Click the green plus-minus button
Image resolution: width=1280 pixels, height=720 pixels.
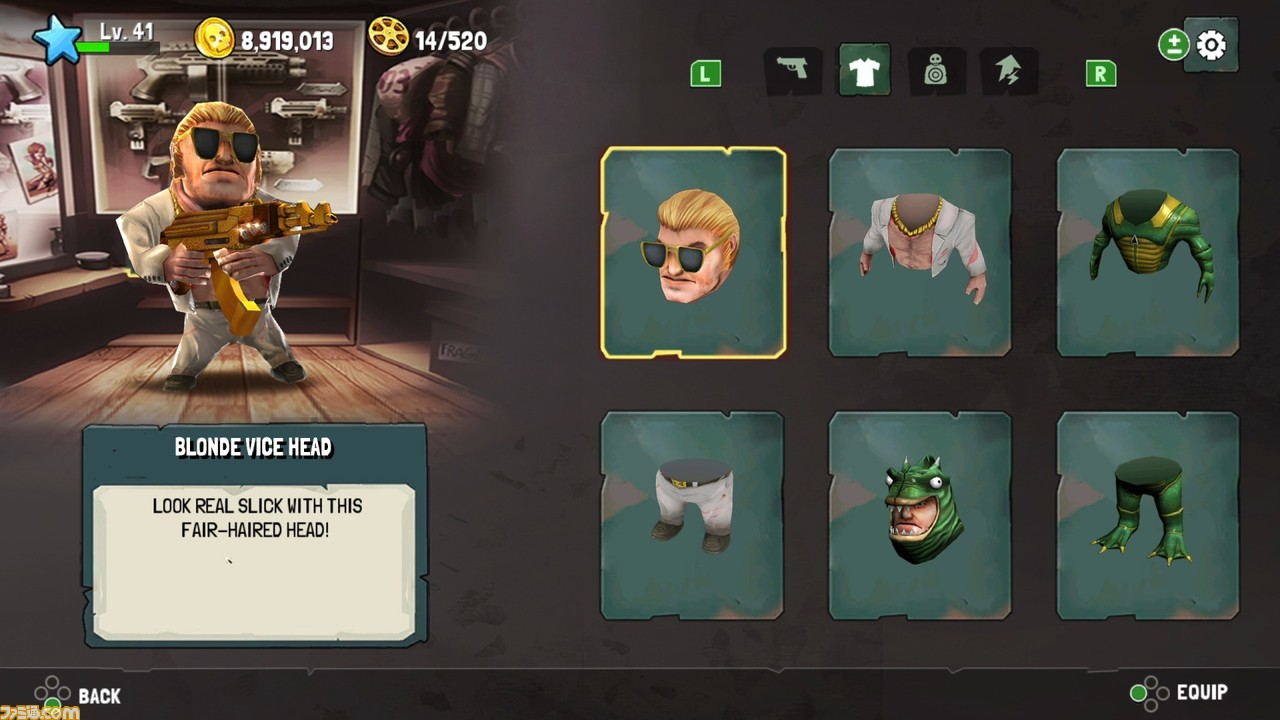(x=1173, y=45)
